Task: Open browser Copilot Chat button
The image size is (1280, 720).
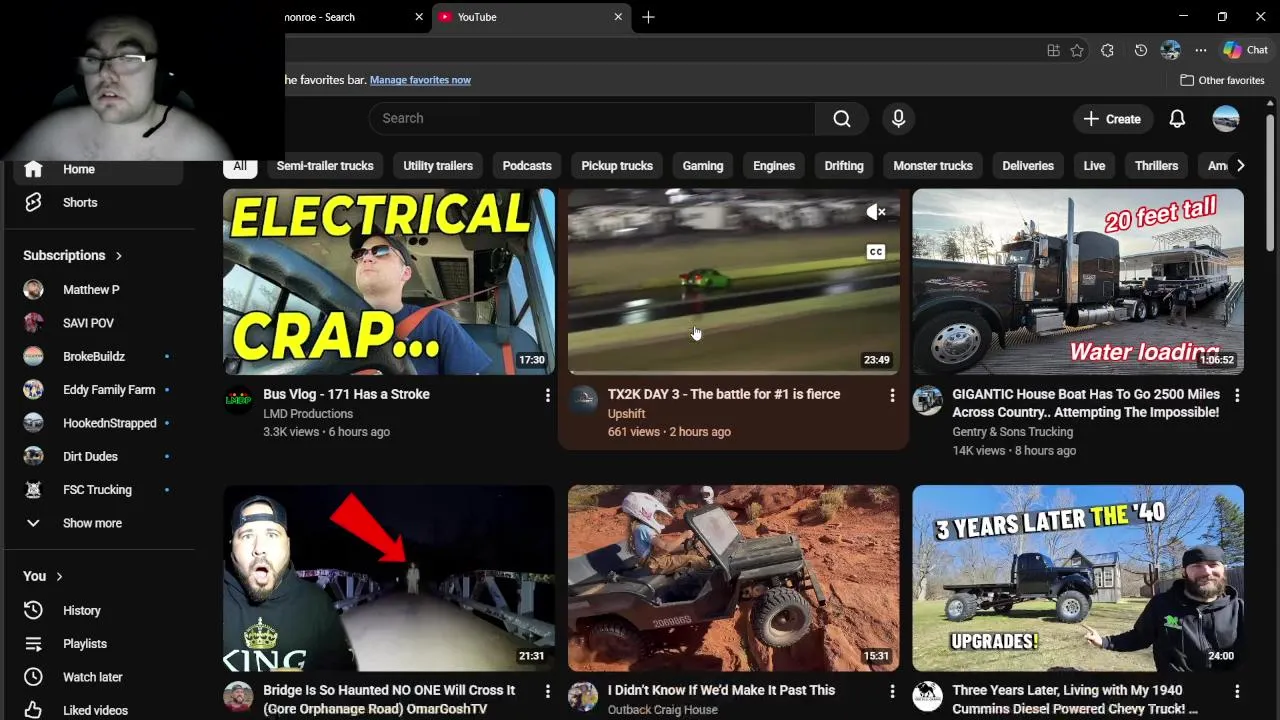Action: 1246,50
